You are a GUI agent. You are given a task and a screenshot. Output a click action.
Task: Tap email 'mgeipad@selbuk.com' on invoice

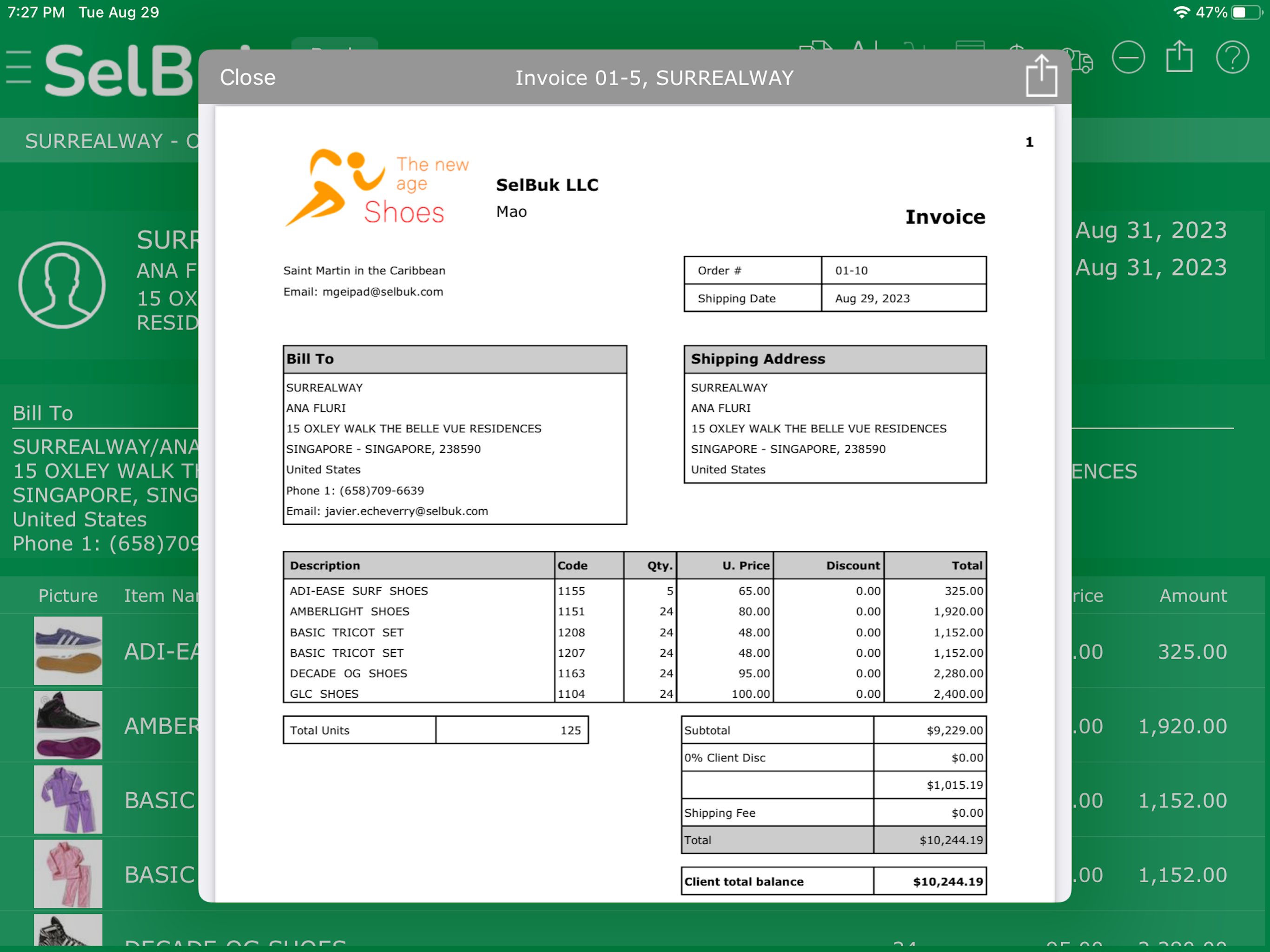point(383,291)
